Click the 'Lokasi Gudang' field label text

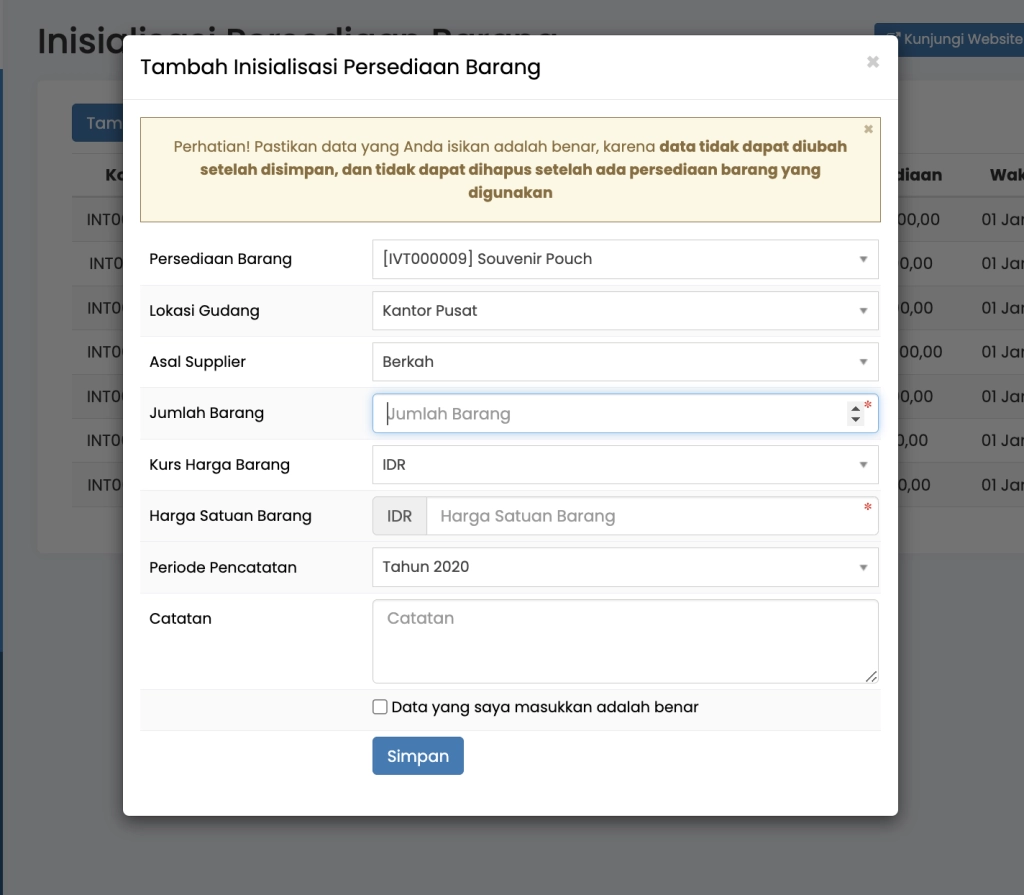pyautogui.click(x=204, y=311)
